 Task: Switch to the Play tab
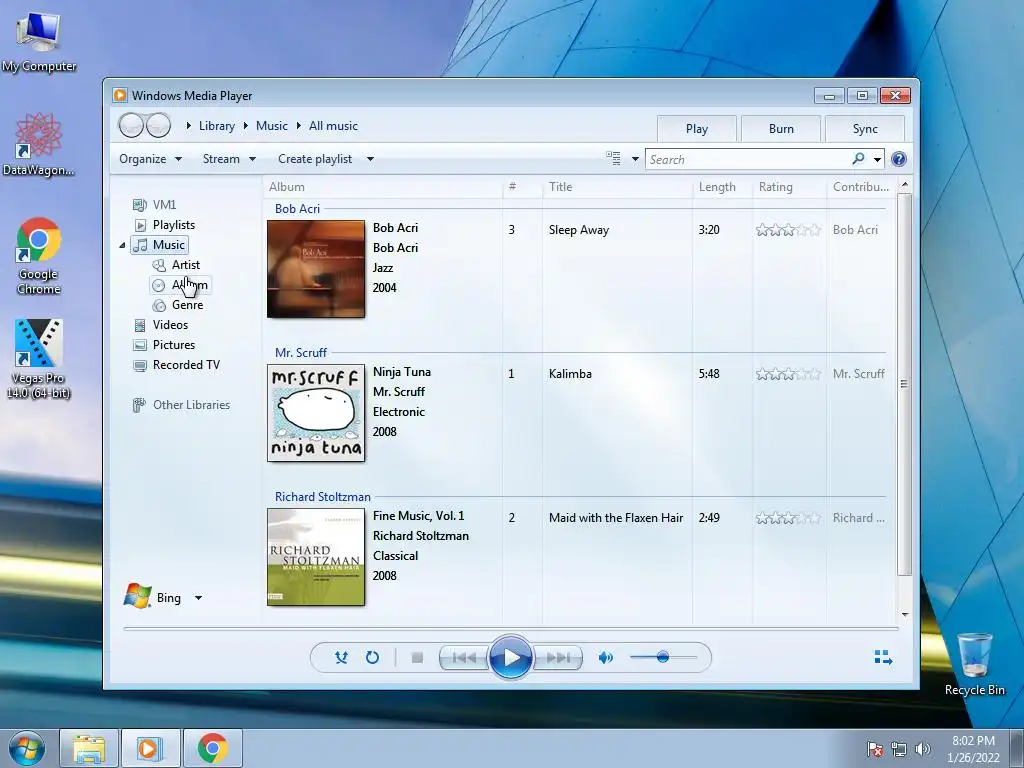[x=697, y=129]
